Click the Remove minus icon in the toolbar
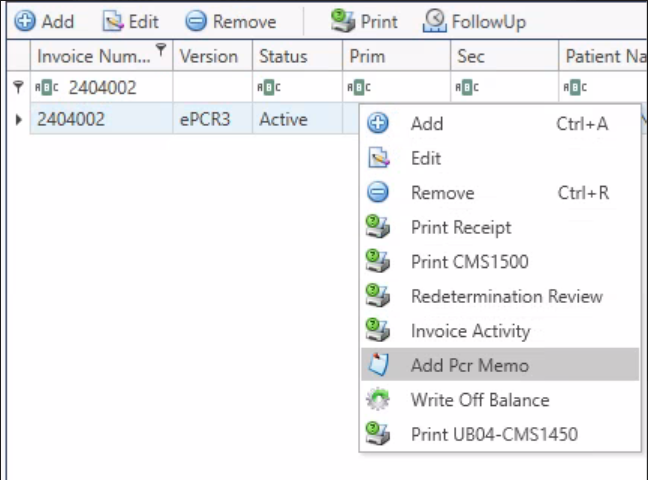Screen dimensions: 648x480 [x=196, y=21]
